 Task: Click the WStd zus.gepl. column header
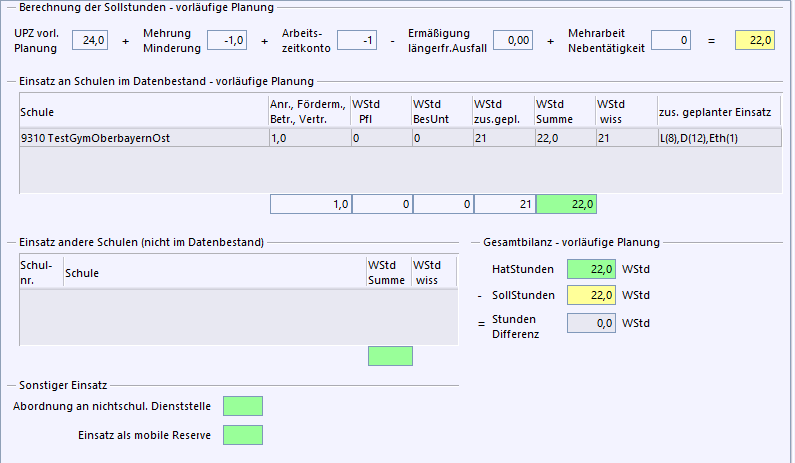click(x=503, y=112)
